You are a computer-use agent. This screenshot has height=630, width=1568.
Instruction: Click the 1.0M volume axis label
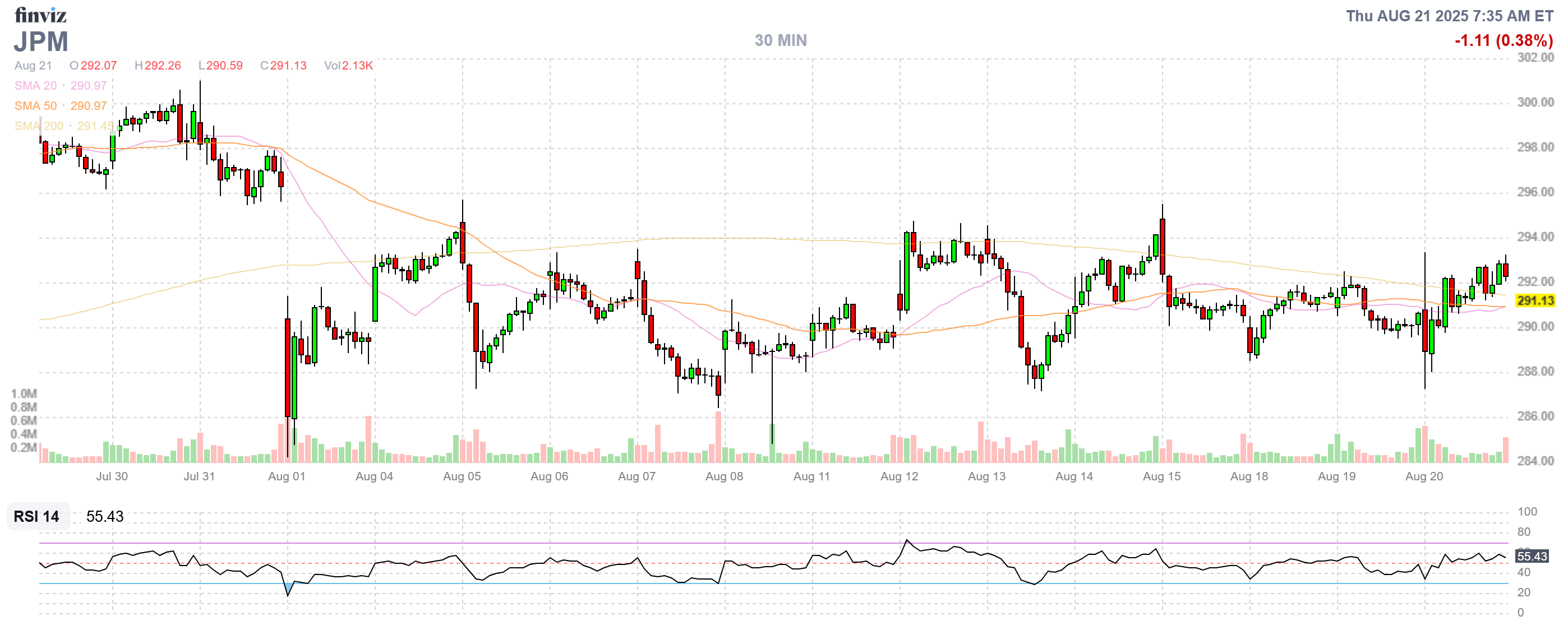tap(24, 393)
